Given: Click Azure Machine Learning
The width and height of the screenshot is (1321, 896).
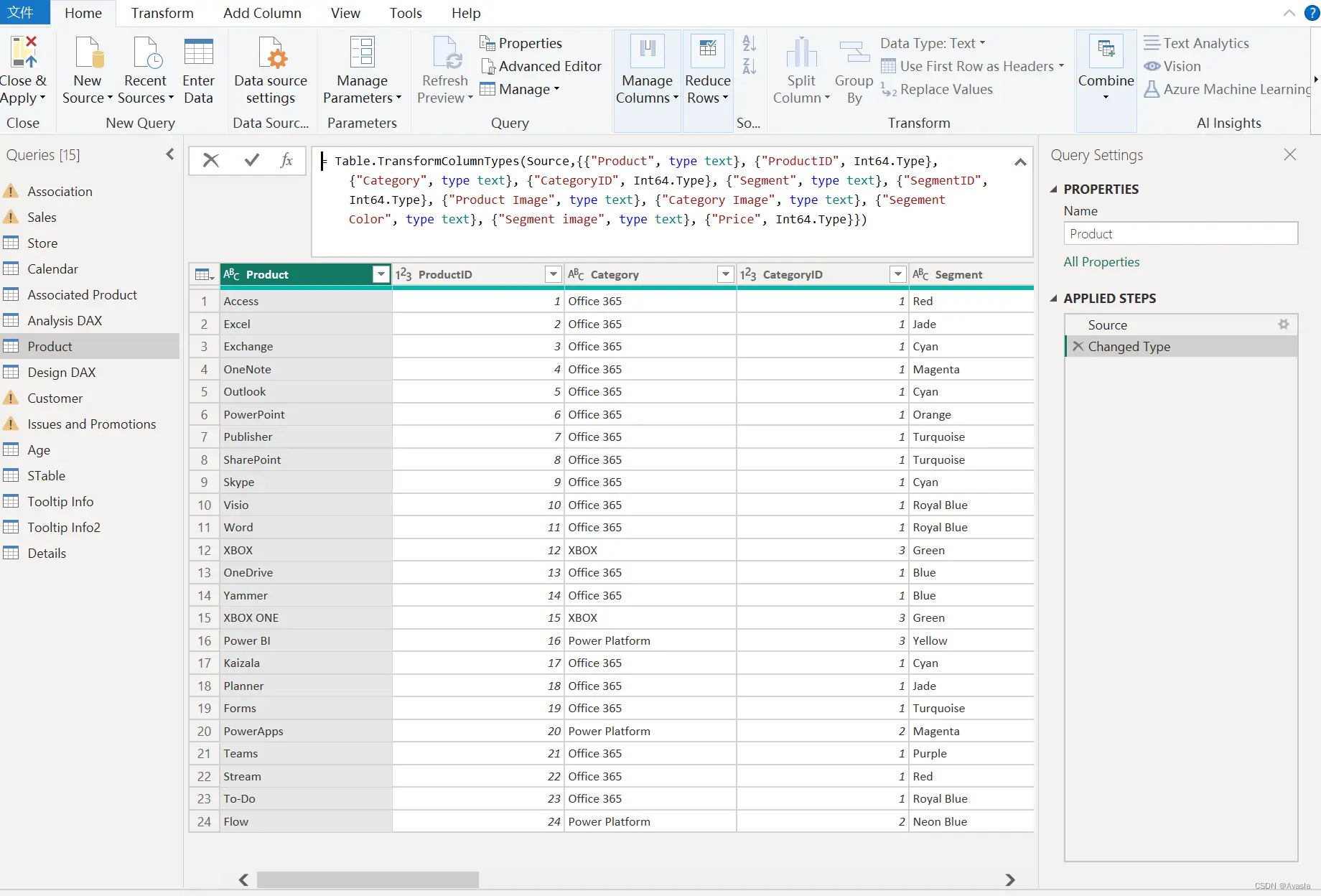Looking at the screenshot, I should 1228,89.
